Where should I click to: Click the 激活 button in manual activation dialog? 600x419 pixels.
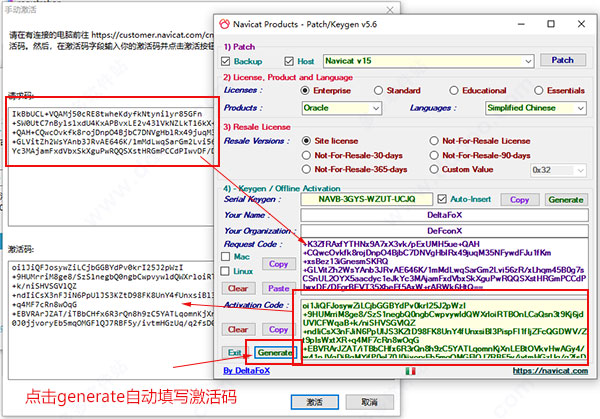click(315, 402)
